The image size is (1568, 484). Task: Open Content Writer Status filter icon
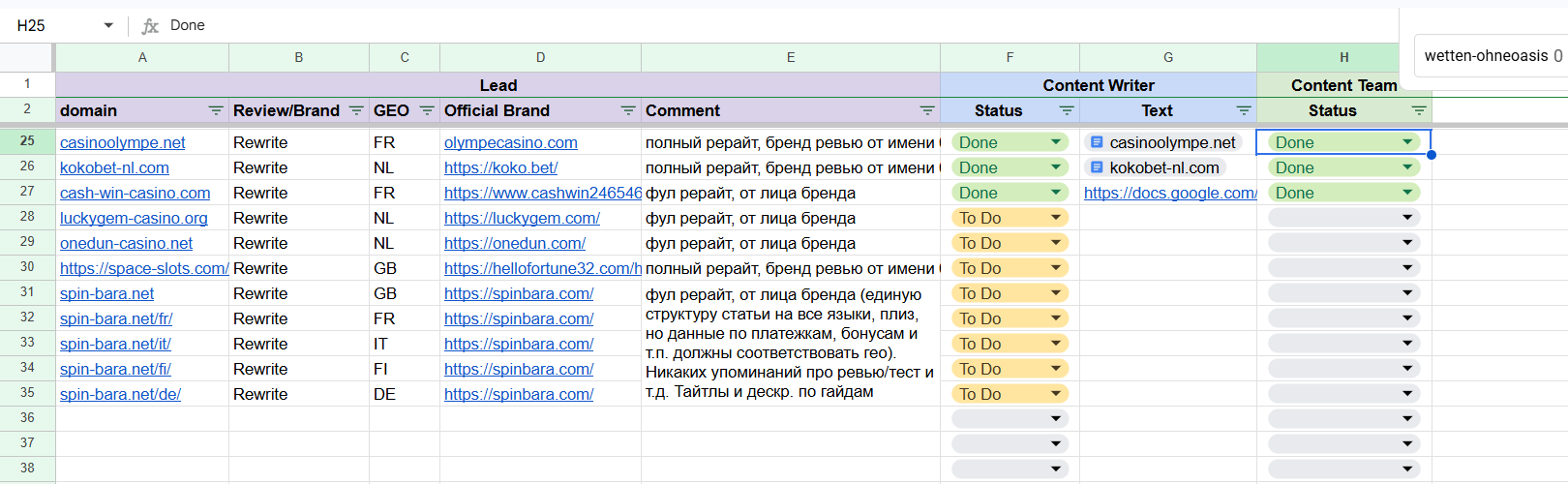(x=1067, y=111)
